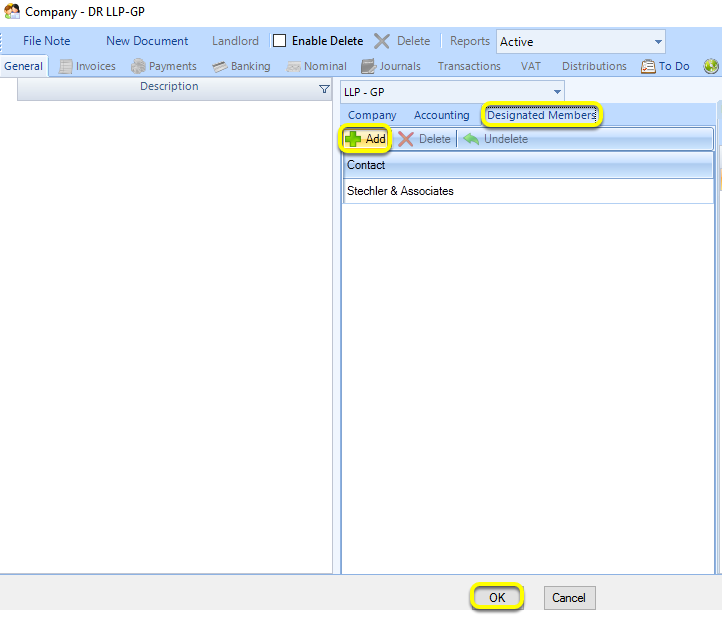This screenshot has height=617, width=722.
Task: Expand the Active status dropdown
Action: pyautogui.click(x=658, y=42)
